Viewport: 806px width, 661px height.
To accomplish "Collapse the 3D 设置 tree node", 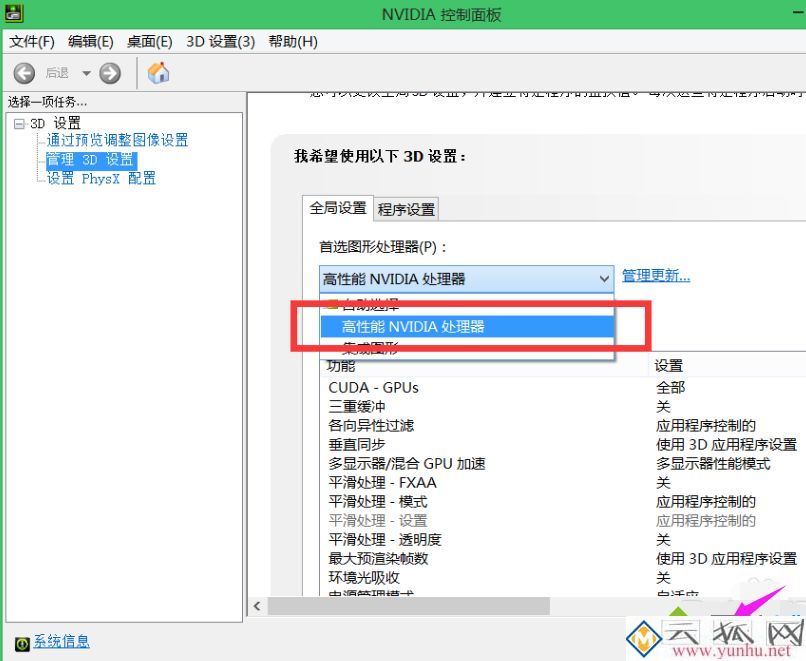I will tap(22, 122).
